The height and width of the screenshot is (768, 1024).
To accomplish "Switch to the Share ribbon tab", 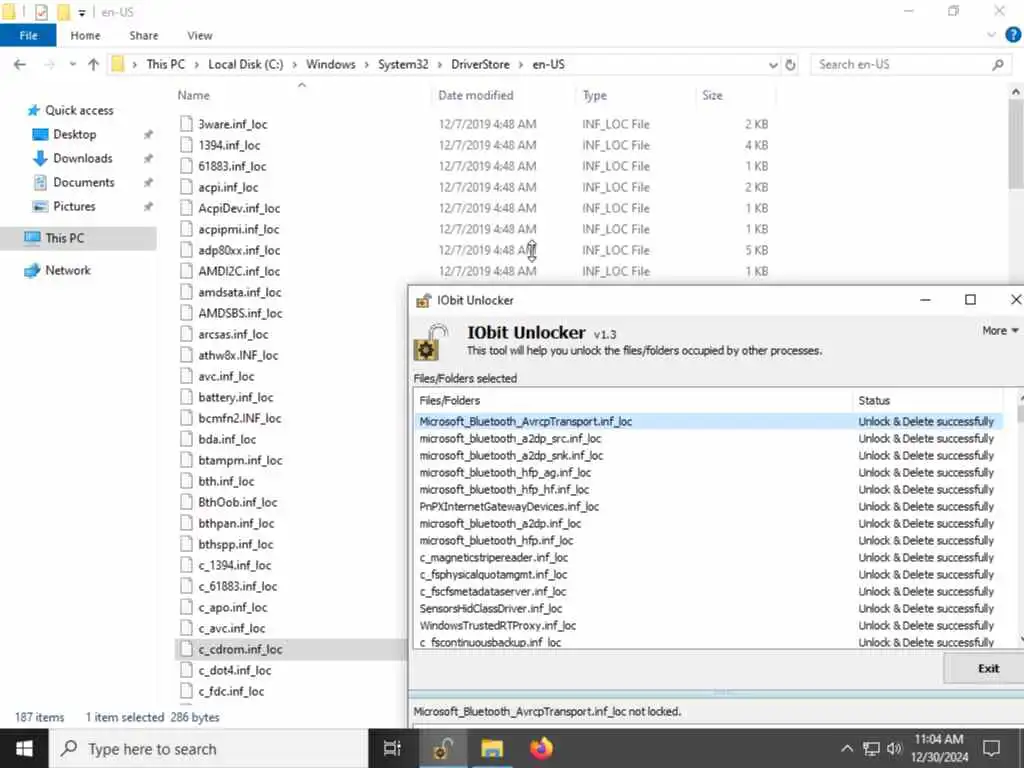I will click(x=144, y=35).
